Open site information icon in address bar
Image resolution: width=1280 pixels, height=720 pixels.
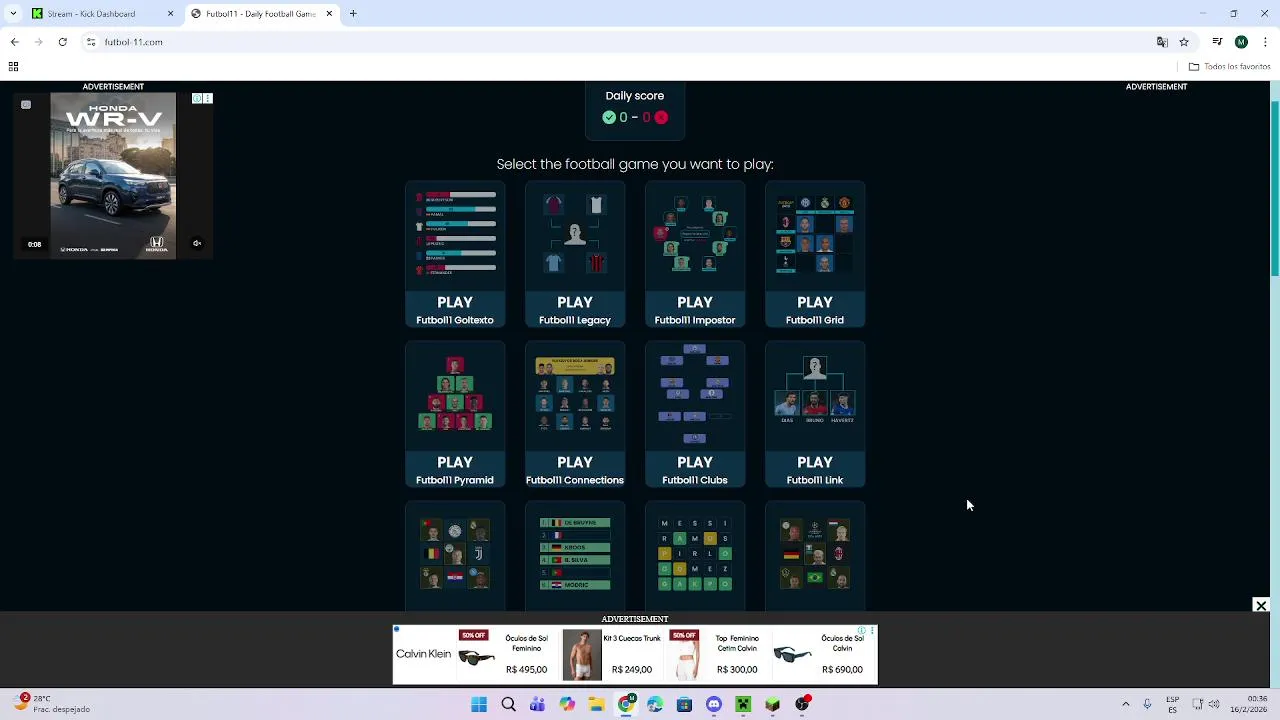[91, 42]
